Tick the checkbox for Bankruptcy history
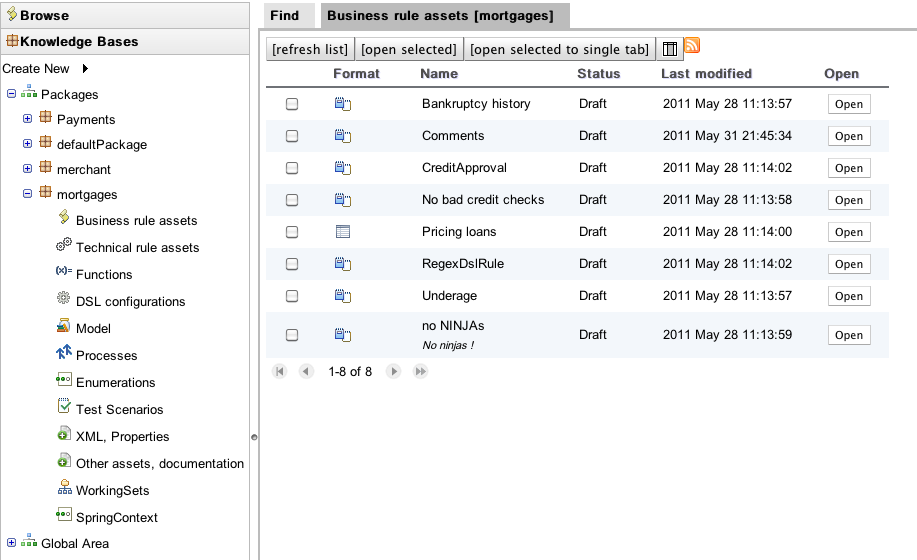Image resolution: width=917 pixels, height=560 pixels. point(292,104)
